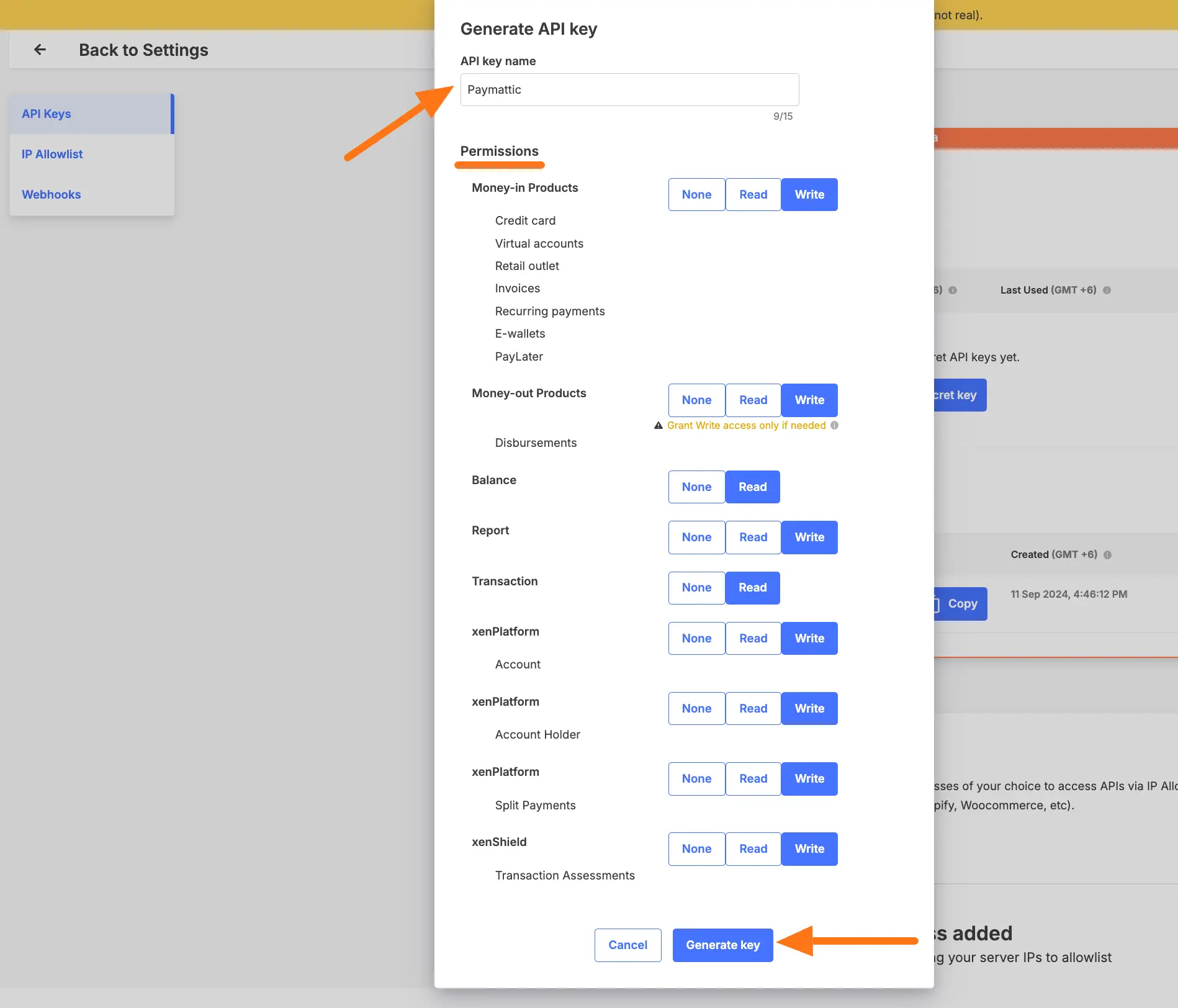Select the API Keys sidebar tab
1178x1008 pixels.
tap(46, 114)
